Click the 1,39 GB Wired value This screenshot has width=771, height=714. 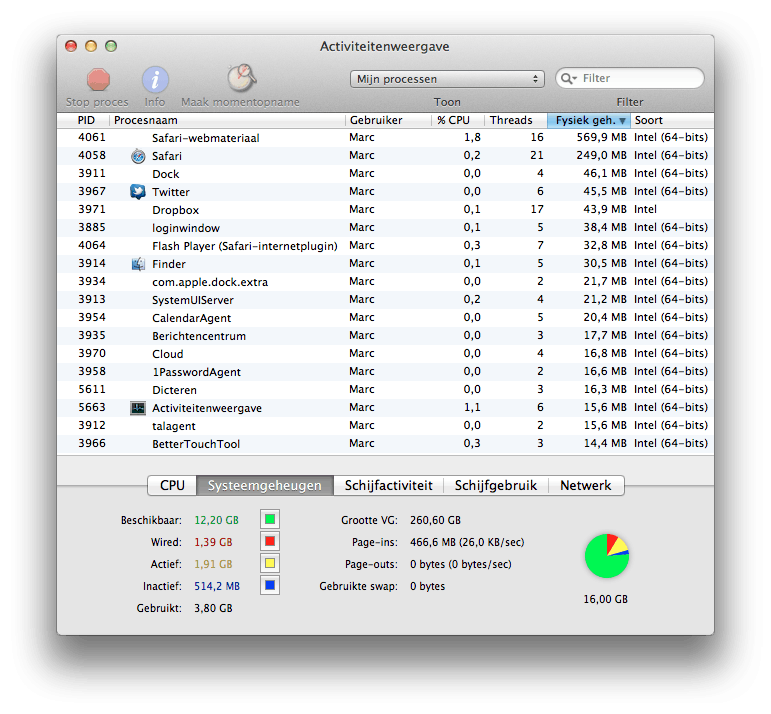[x=213, y=542]
